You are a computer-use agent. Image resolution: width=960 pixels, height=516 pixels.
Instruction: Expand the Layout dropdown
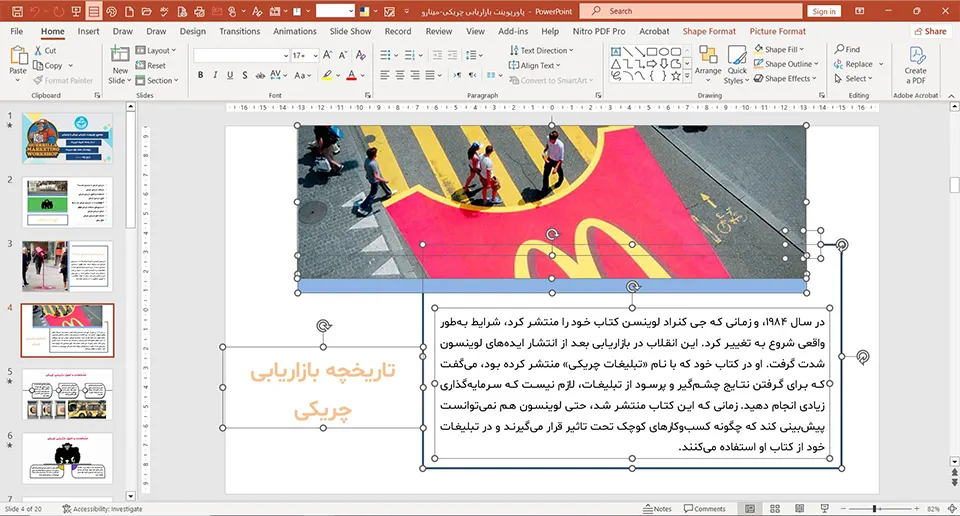pos(156,50)
